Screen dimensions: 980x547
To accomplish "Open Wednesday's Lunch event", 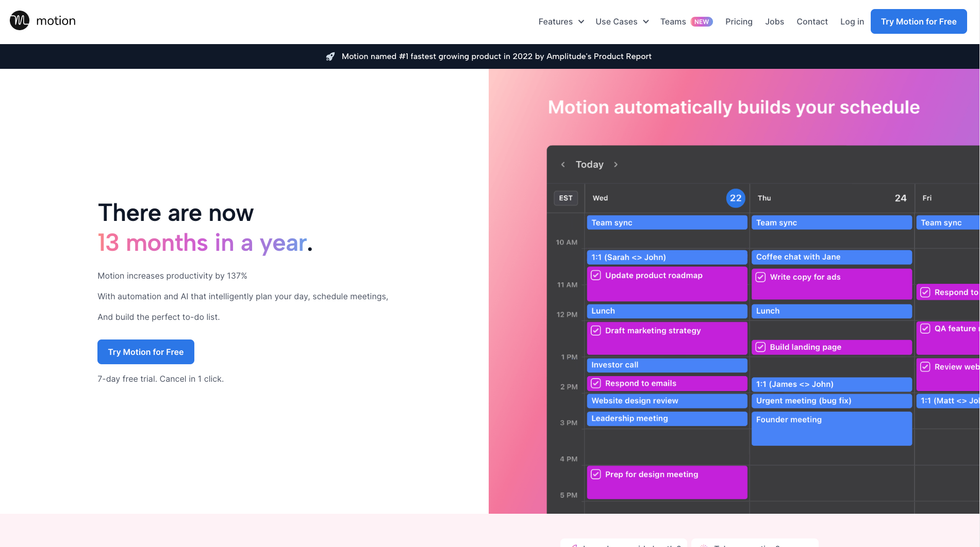I will pos(667,311).
